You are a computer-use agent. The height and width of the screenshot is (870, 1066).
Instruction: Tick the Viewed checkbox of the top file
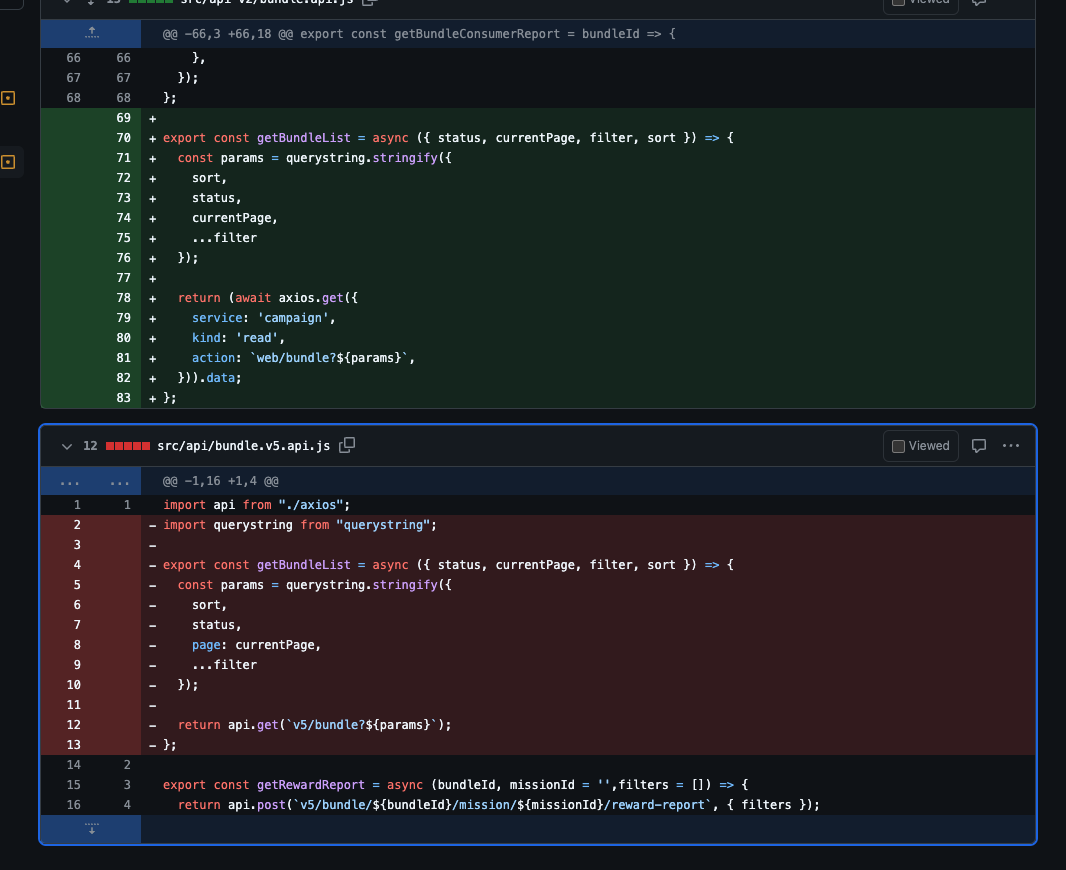click(x=898, y=2)
